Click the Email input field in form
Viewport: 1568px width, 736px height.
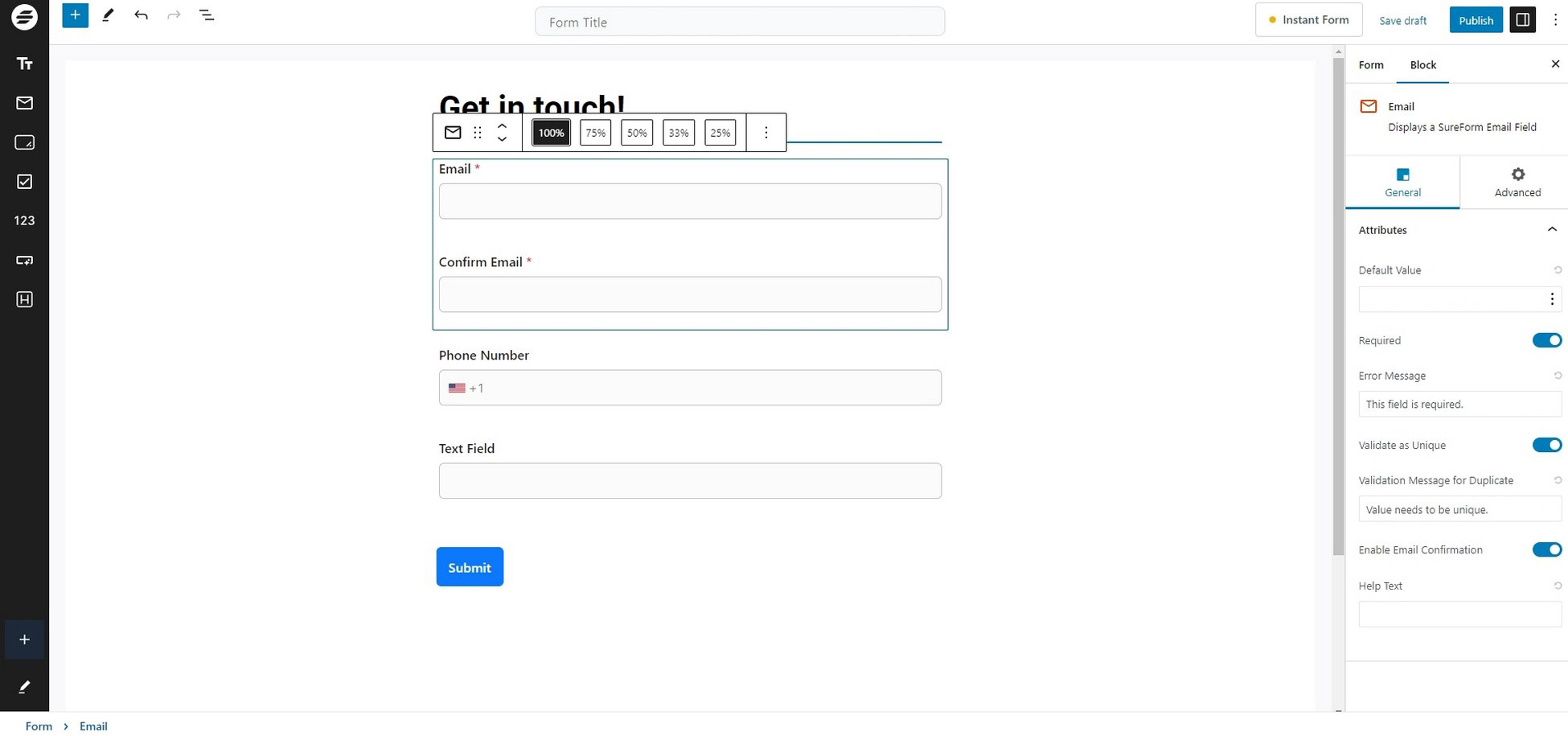(x=690, y=201)
